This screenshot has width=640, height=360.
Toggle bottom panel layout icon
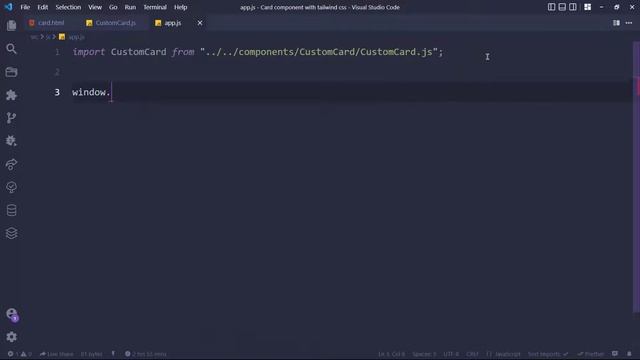pyautogui.click(x=562, y=7)
